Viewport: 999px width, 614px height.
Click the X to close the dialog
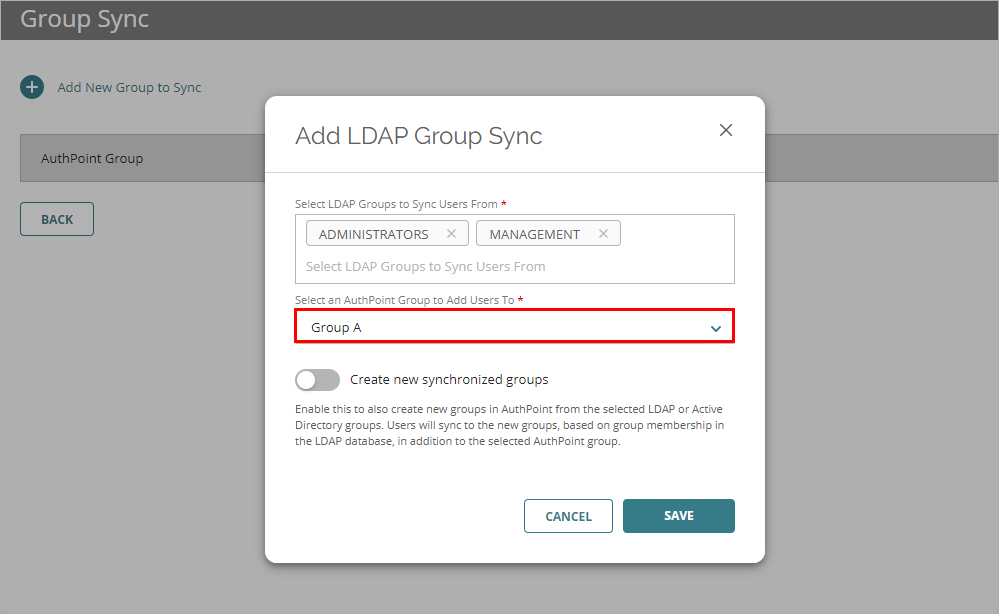[x=725, y=130]
